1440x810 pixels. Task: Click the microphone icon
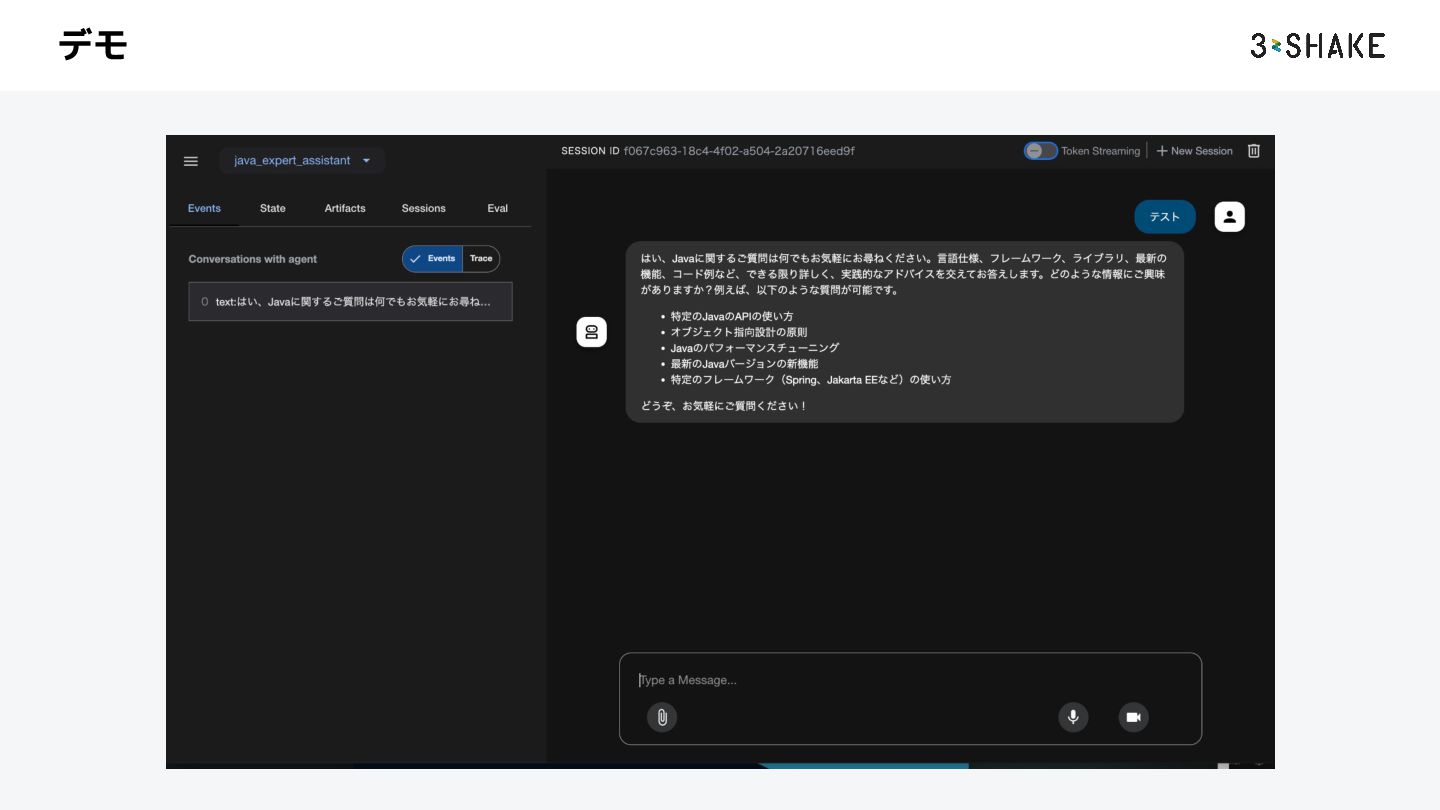coord(1073,717)
